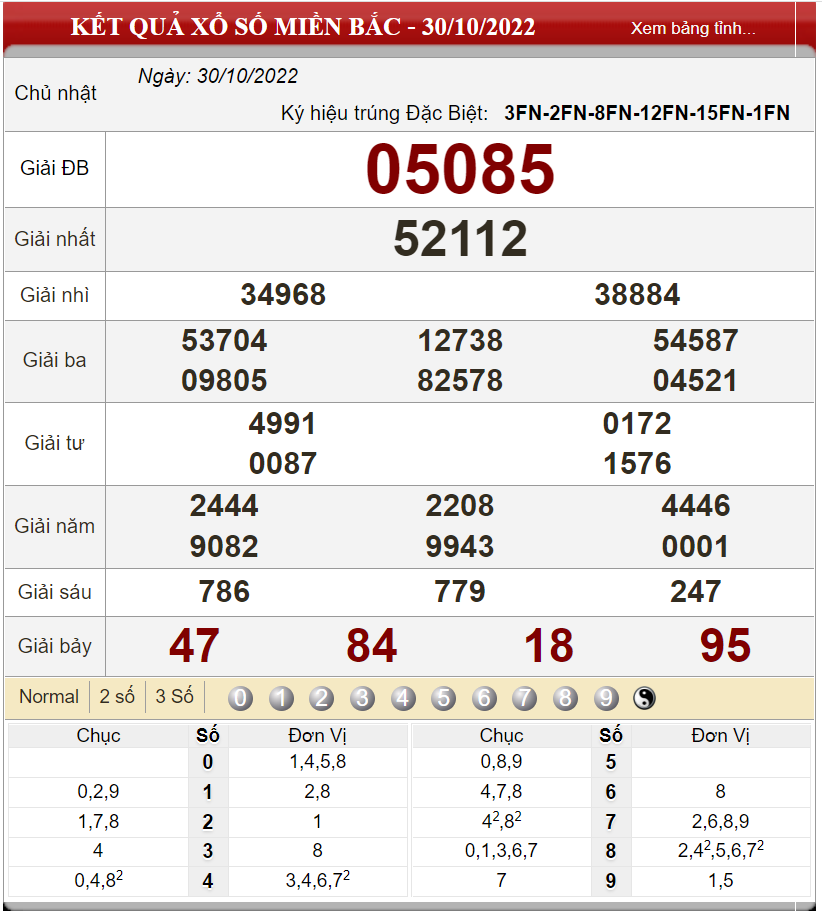Select third prize number 09805

[224, 381]
